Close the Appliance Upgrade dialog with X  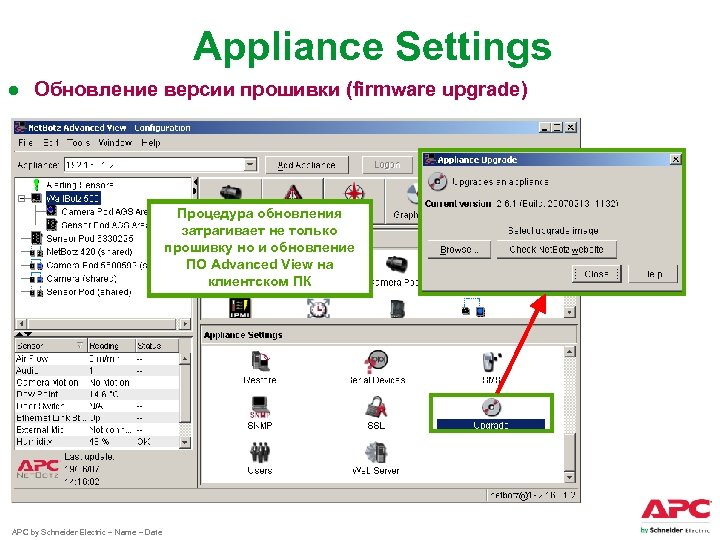675,159
